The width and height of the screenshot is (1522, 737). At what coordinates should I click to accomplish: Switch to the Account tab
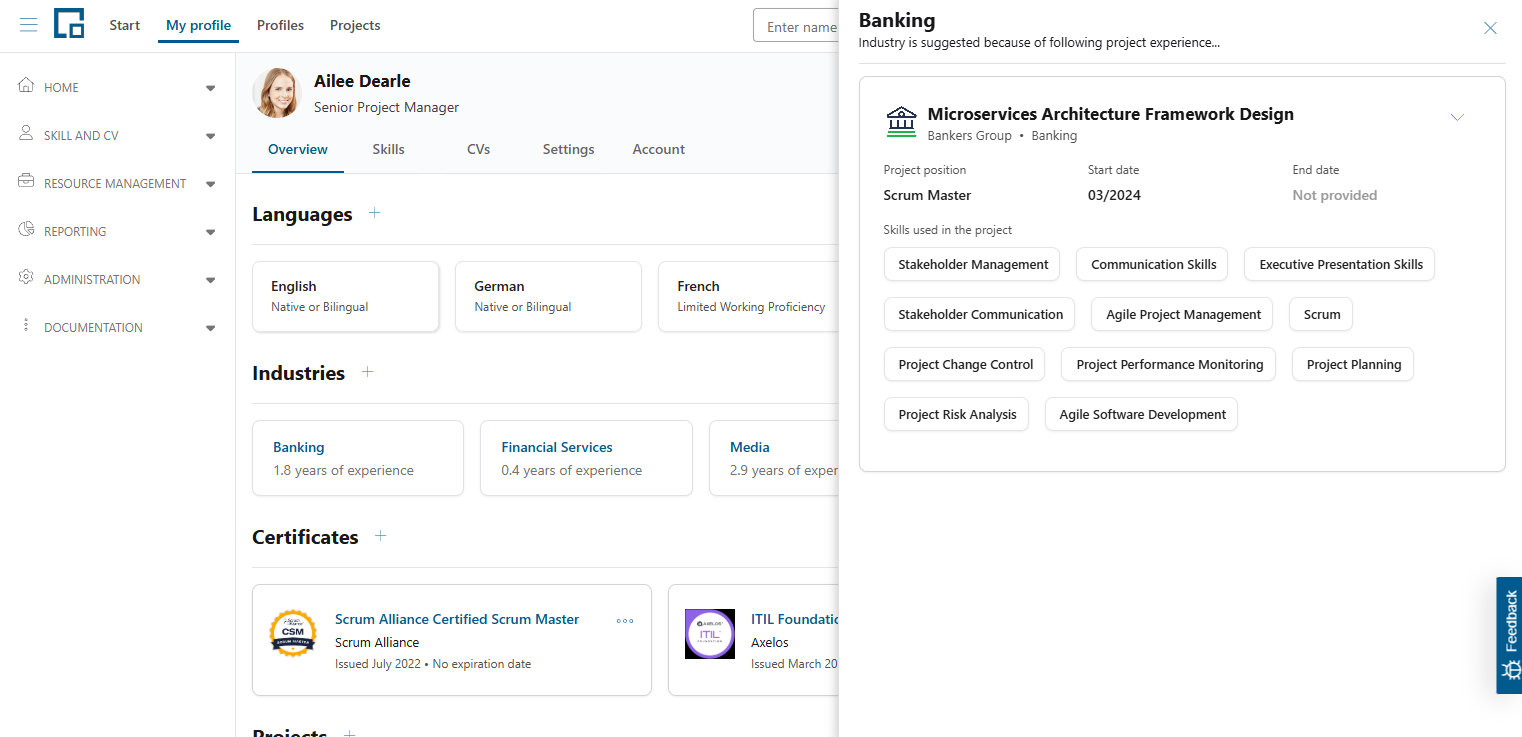pos(659,149)
